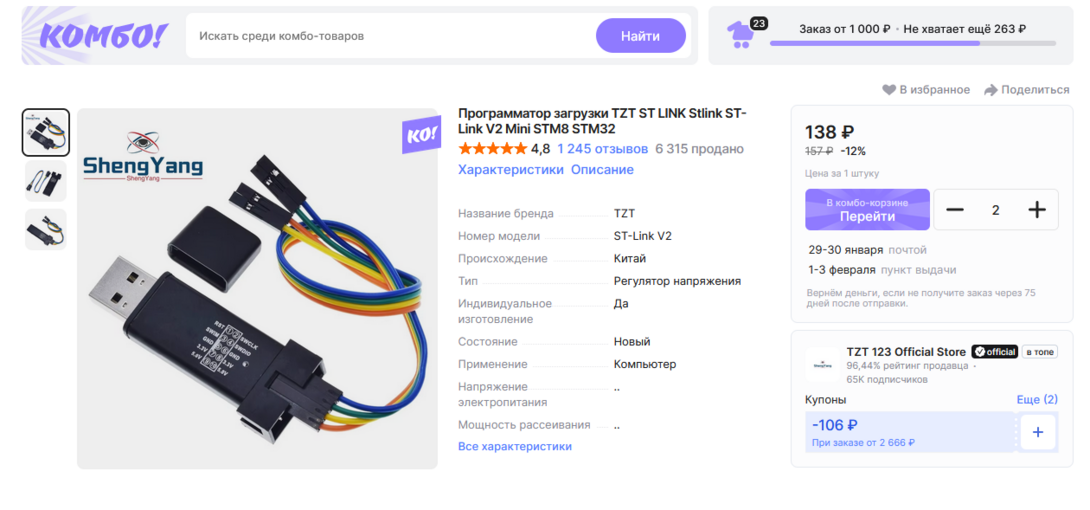Click the КОМБО! logo

click(x=104, y=35)
